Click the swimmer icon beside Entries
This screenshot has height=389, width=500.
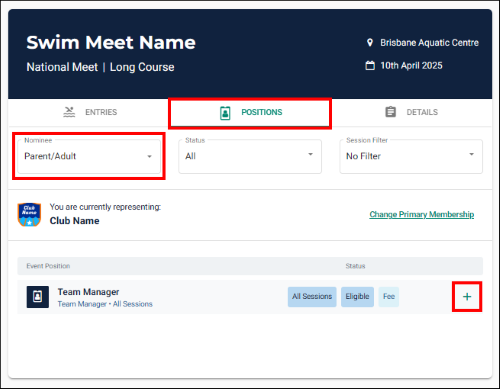(x=69, y=112)
